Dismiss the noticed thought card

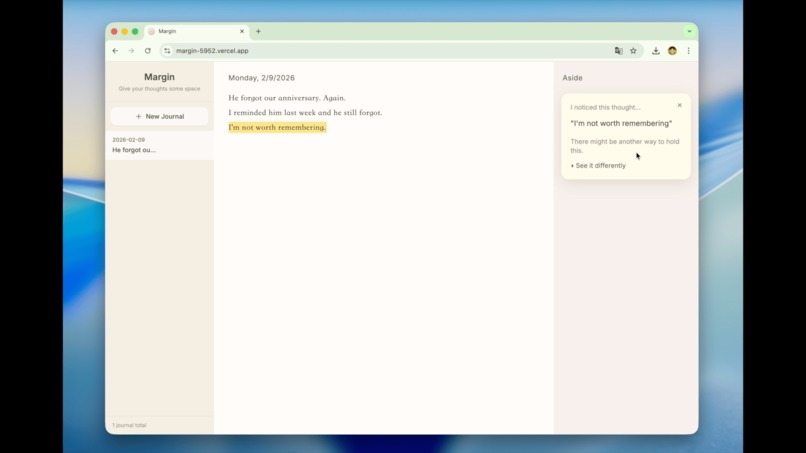click(x=680, y=105)
